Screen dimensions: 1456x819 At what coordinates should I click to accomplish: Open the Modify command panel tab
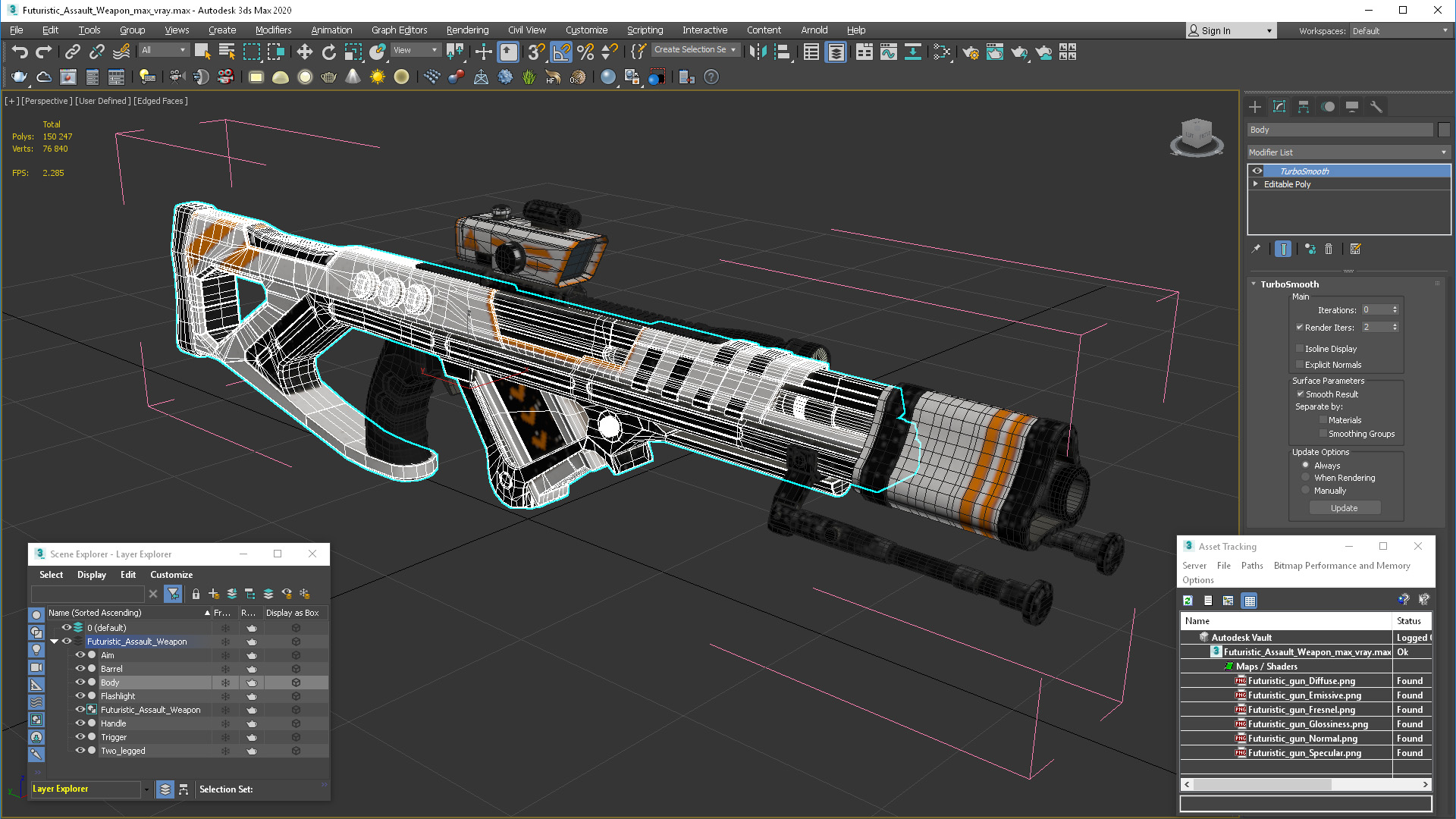pos(1279,107)
